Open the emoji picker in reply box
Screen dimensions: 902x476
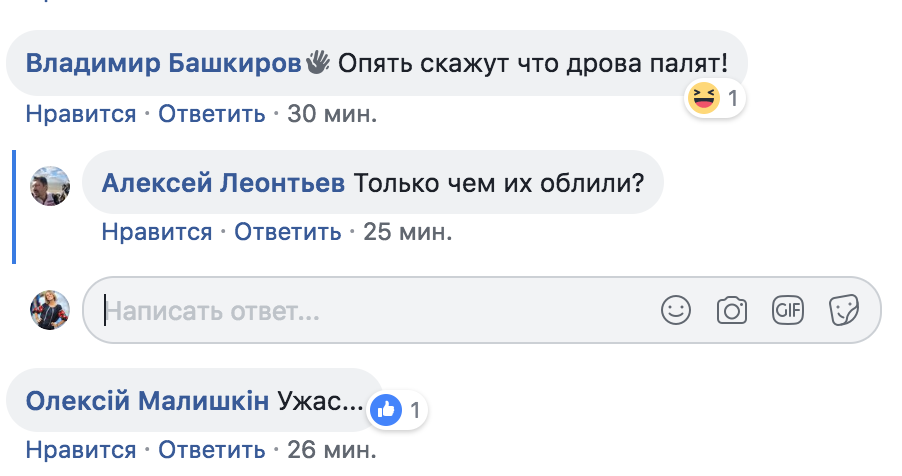pos(676,311)
